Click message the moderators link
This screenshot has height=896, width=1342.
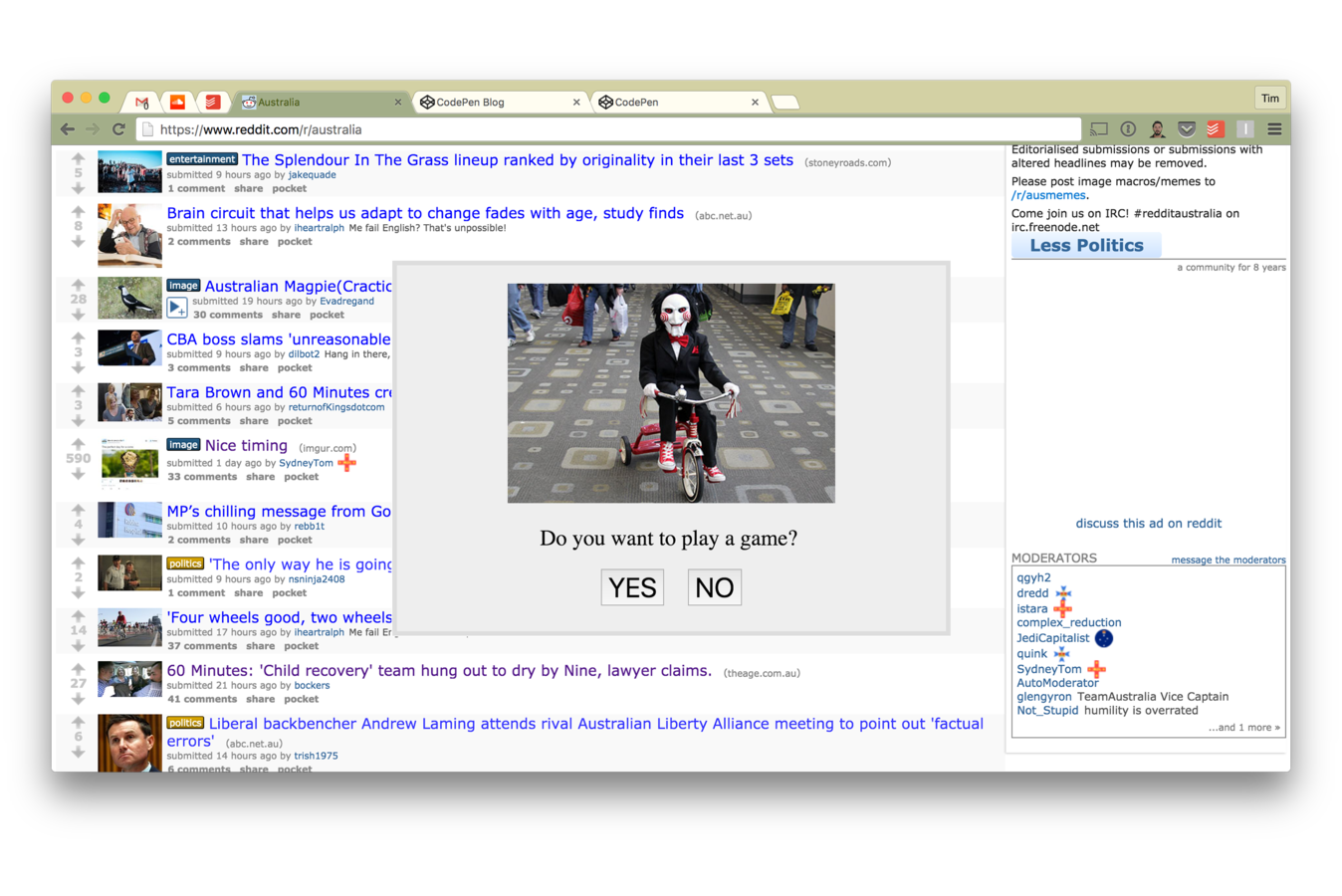coord(1229,560)
